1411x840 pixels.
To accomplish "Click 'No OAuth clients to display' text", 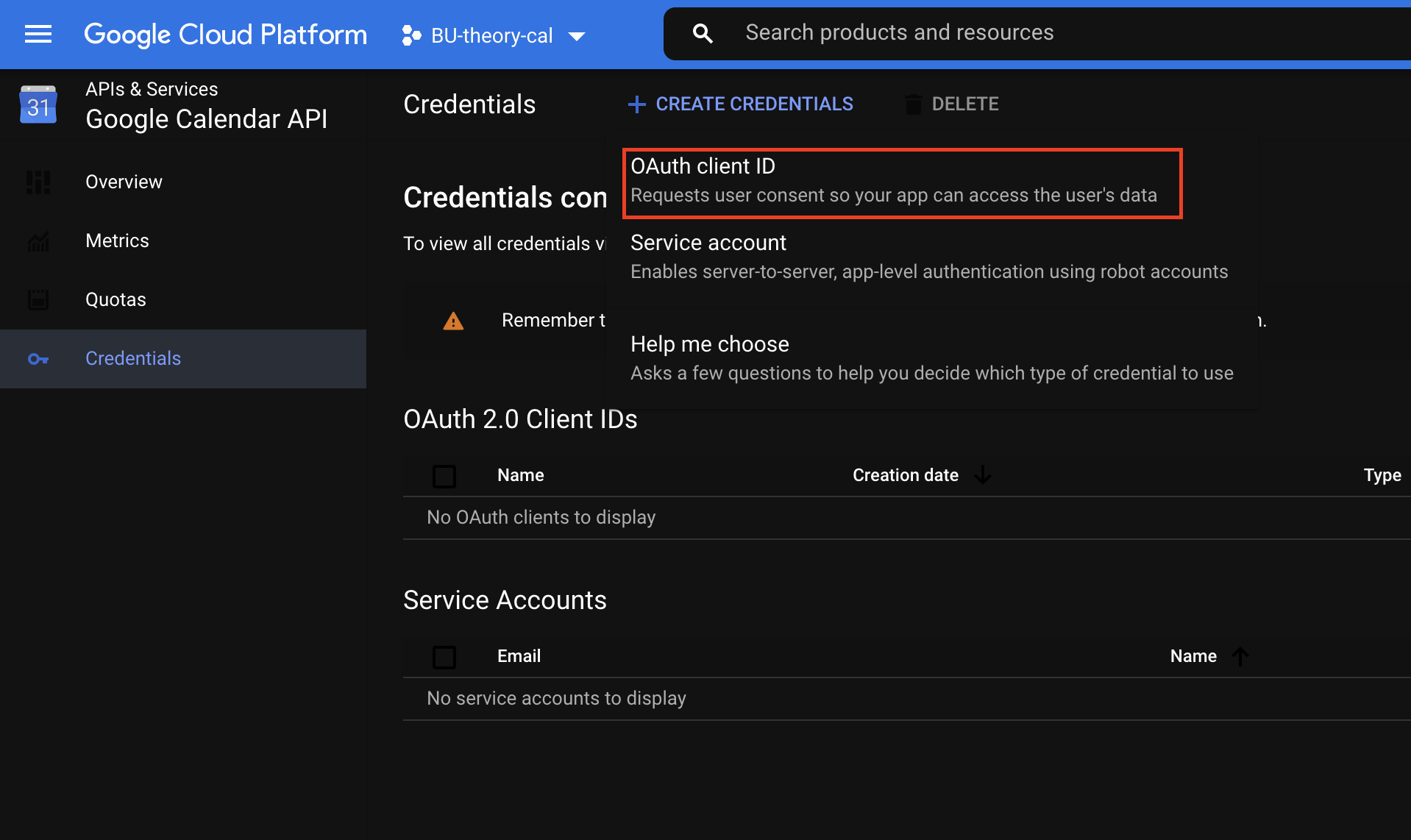I will point(541,517).
